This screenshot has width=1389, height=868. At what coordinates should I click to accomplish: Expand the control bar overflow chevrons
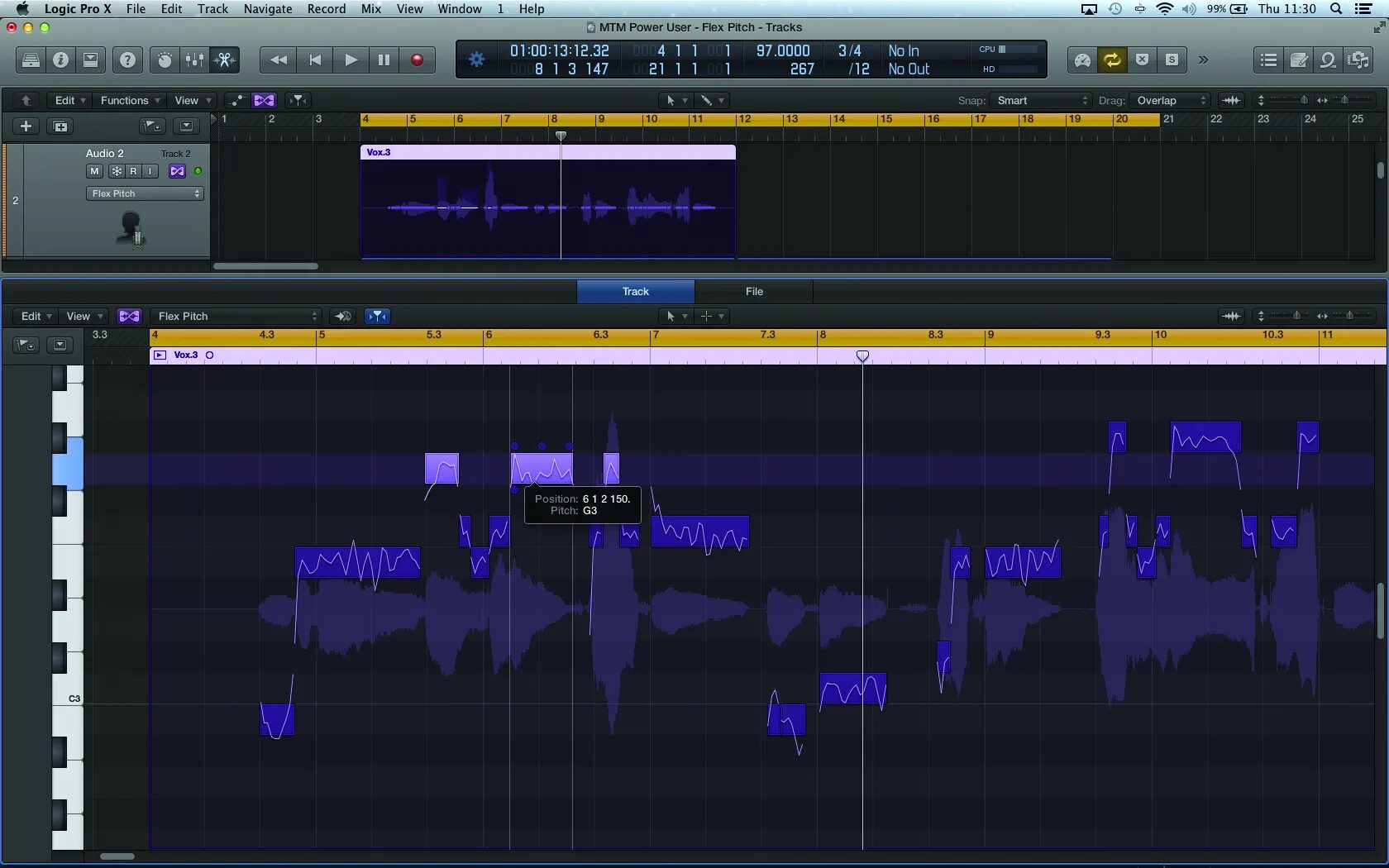(x=1204, y=60)
